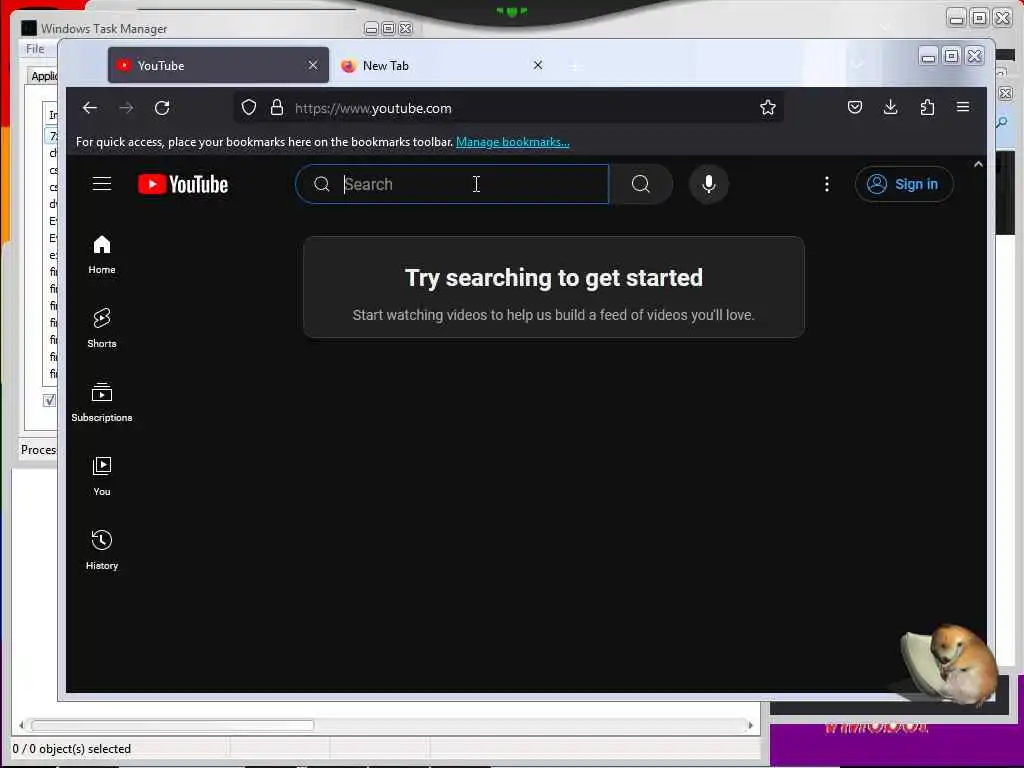Click the '0 / 0 object(s) selected' status text
Viewport: 1024px width, 768px height.
point(72,749)
